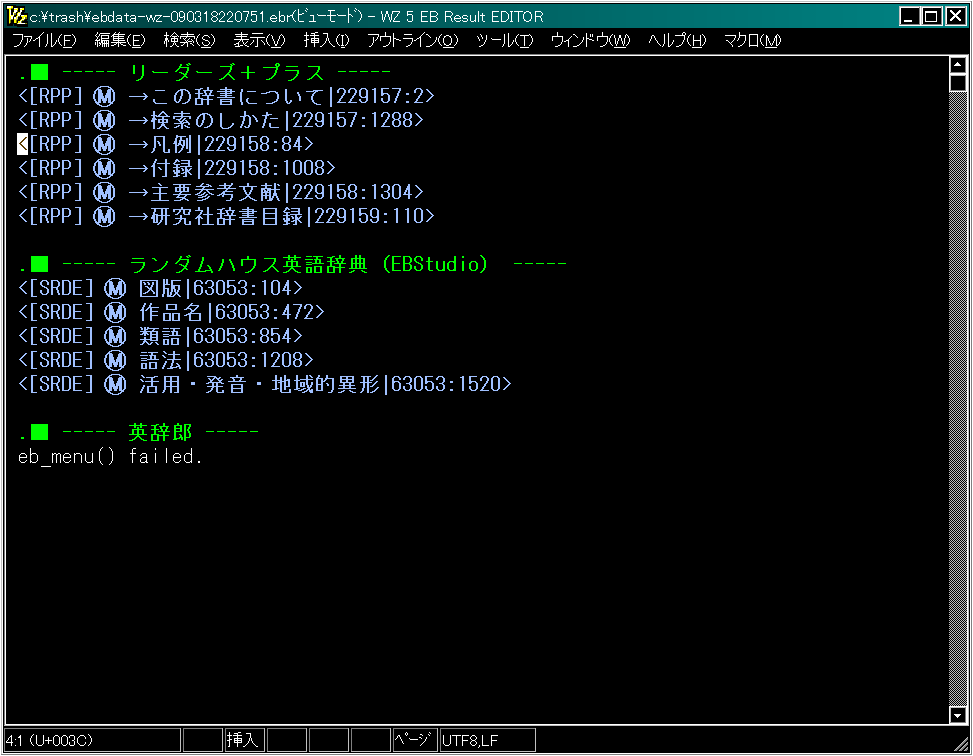
Task: Click the M icon on the 付録 row
Action: 104,168
